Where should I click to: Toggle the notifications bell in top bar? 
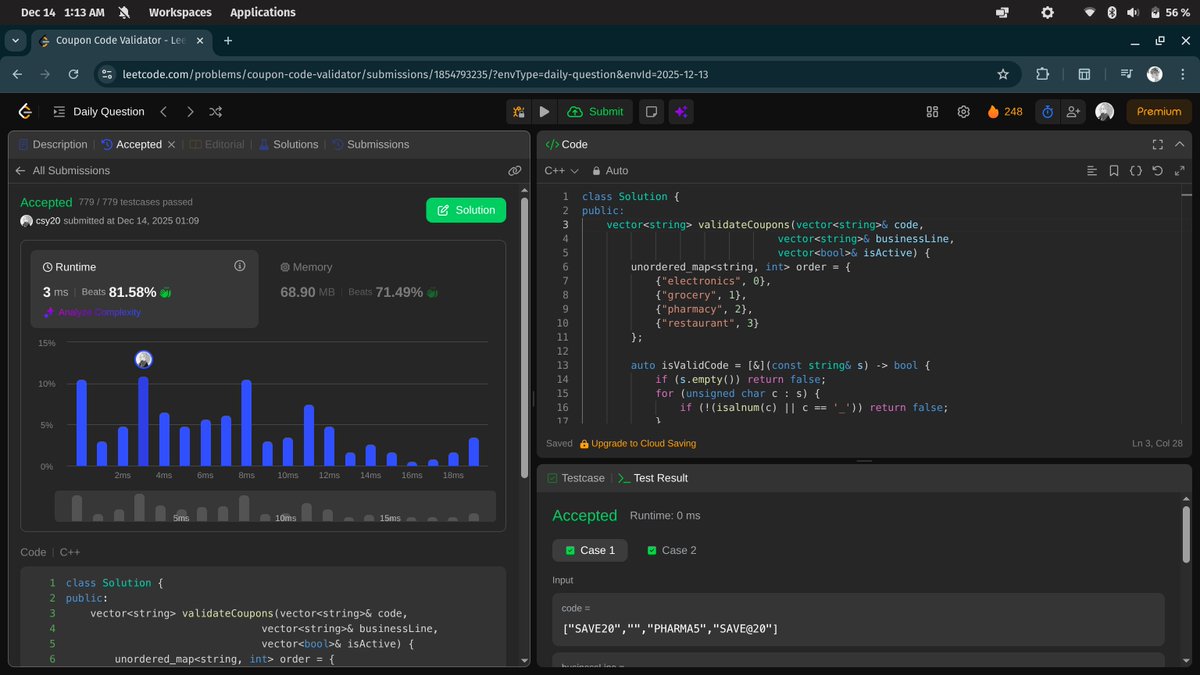[x=124, y=12]
